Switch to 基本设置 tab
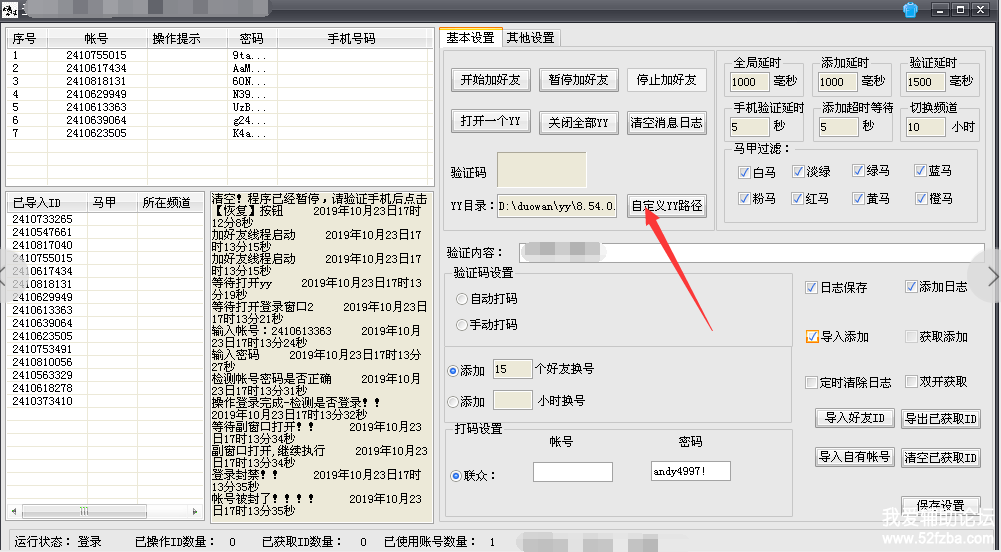Image resolution: width=1001 pixels, height=552 pixels. (470, 38)
